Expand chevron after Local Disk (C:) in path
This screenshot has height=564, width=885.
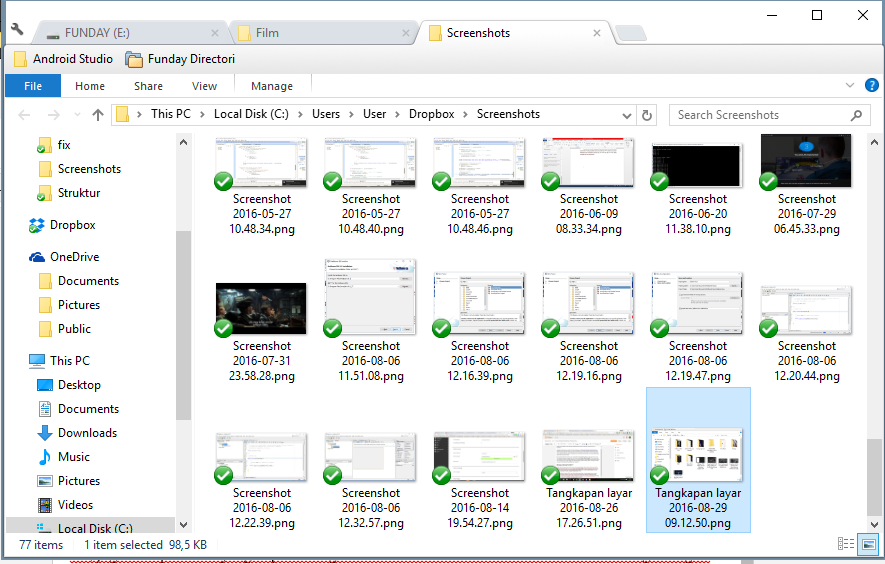(300, 115)
